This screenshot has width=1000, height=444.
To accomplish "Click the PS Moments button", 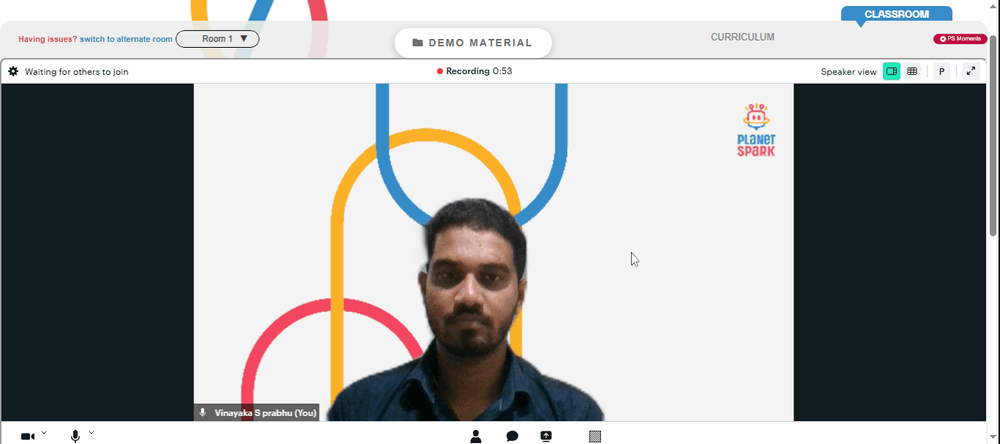I will pyautogui.click(x=960, y=39).
